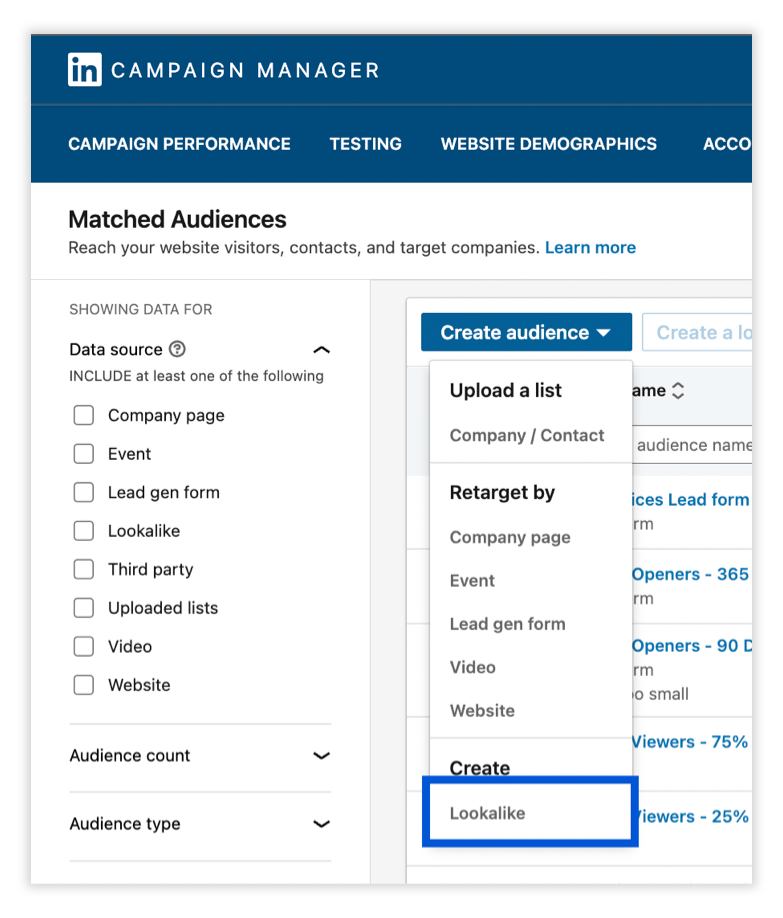Choose Event in the Retarget by menu
783x918 pixels.
click(472, 581)
